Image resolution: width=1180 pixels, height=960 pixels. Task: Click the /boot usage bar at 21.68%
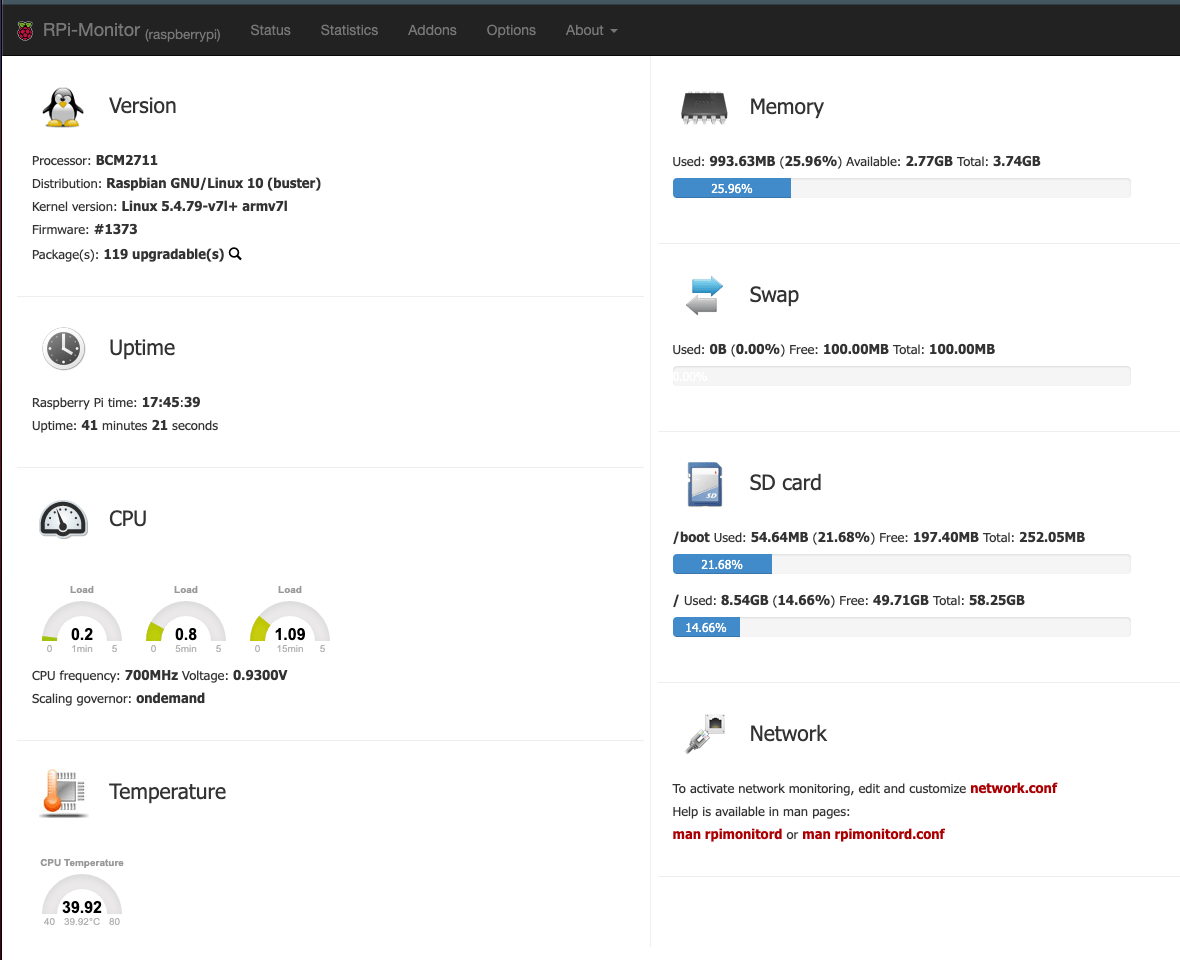point(902,564)
